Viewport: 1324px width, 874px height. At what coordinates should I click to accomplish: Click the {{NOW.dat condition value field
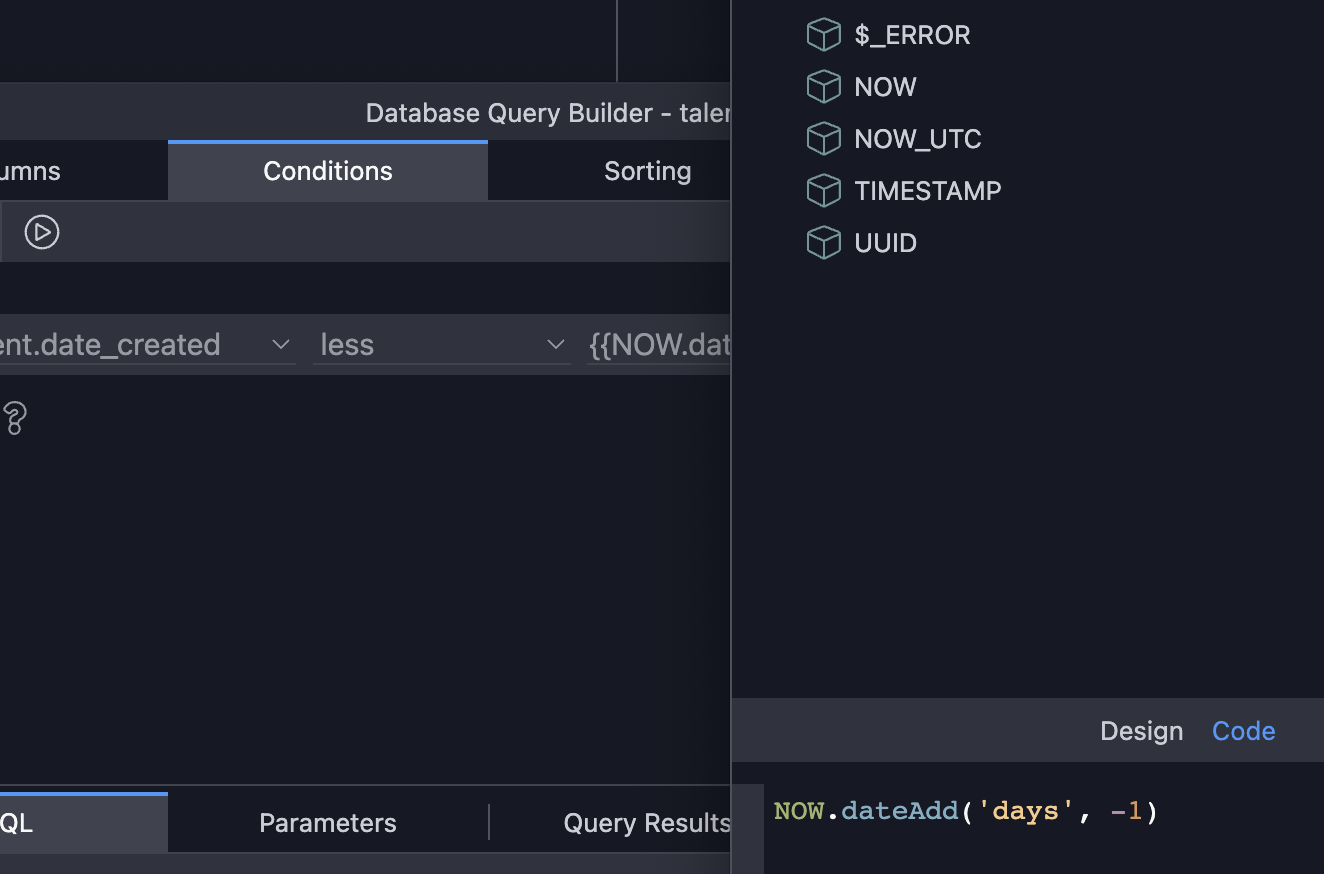coord(659,345)
